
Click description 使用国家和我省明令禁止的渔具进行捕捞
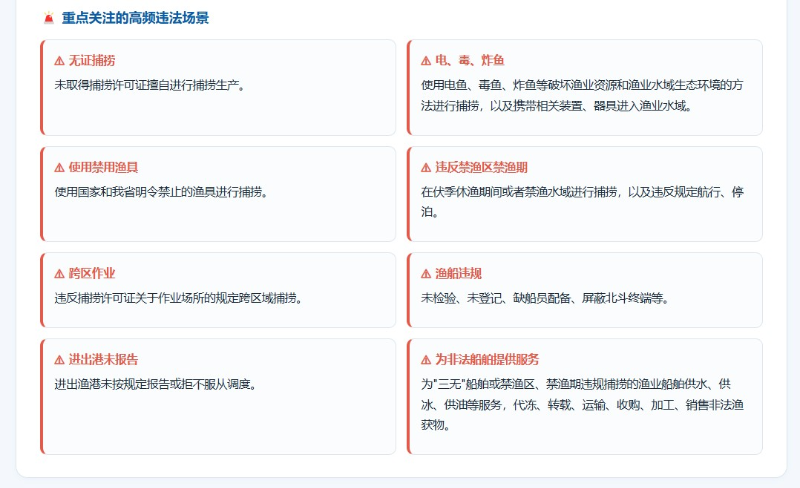click(161, 192)
